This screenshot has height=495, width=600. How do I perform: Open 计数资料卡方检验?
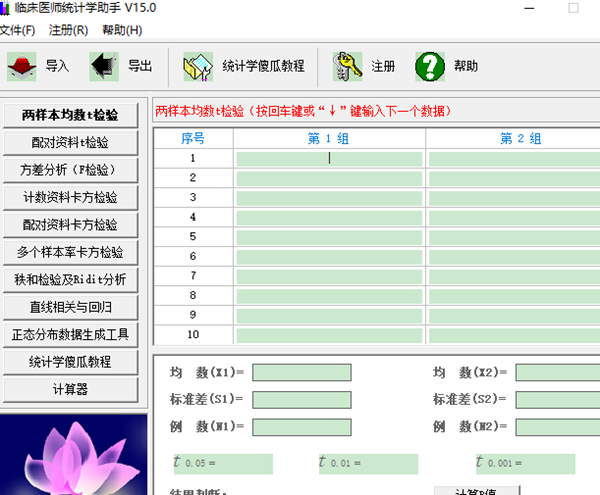tap(70, 197)
